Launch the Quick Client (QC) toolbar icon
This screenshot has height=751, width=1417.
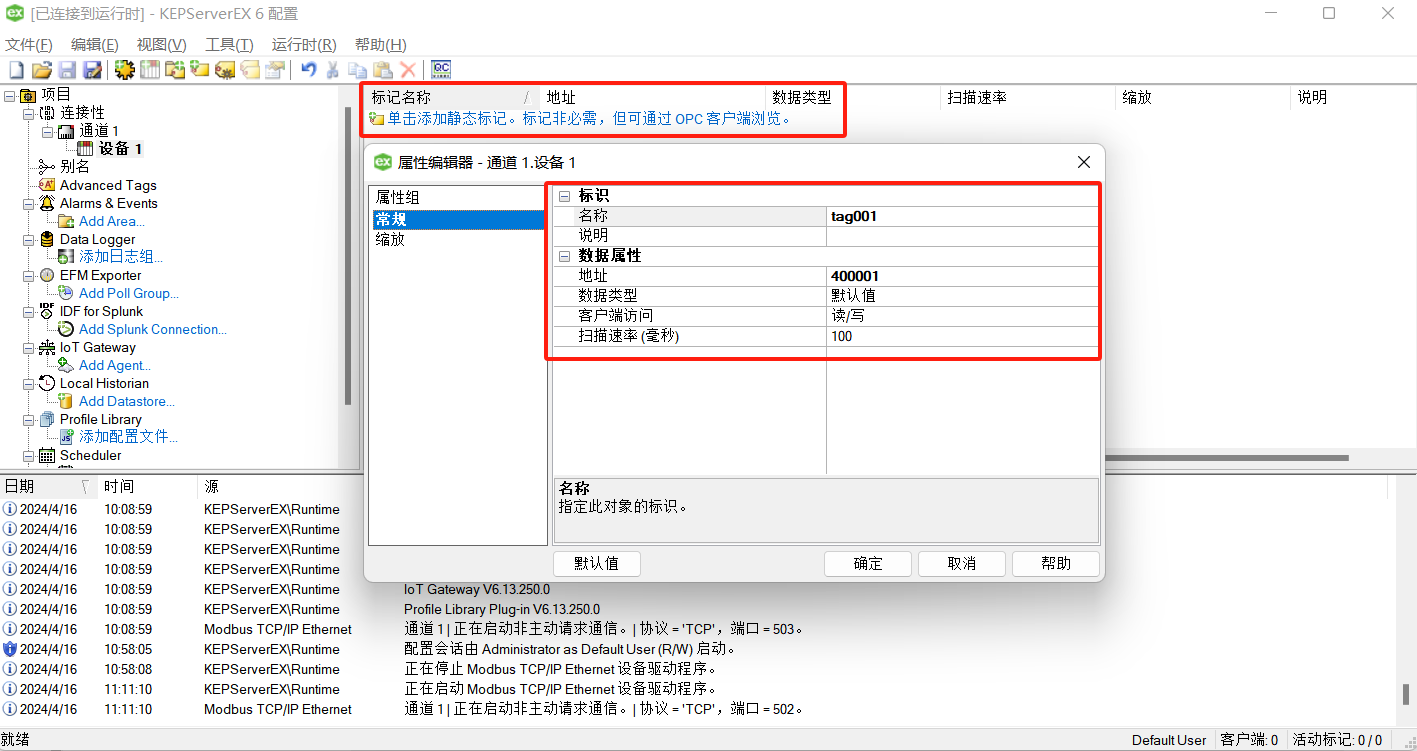coord(441,70)
